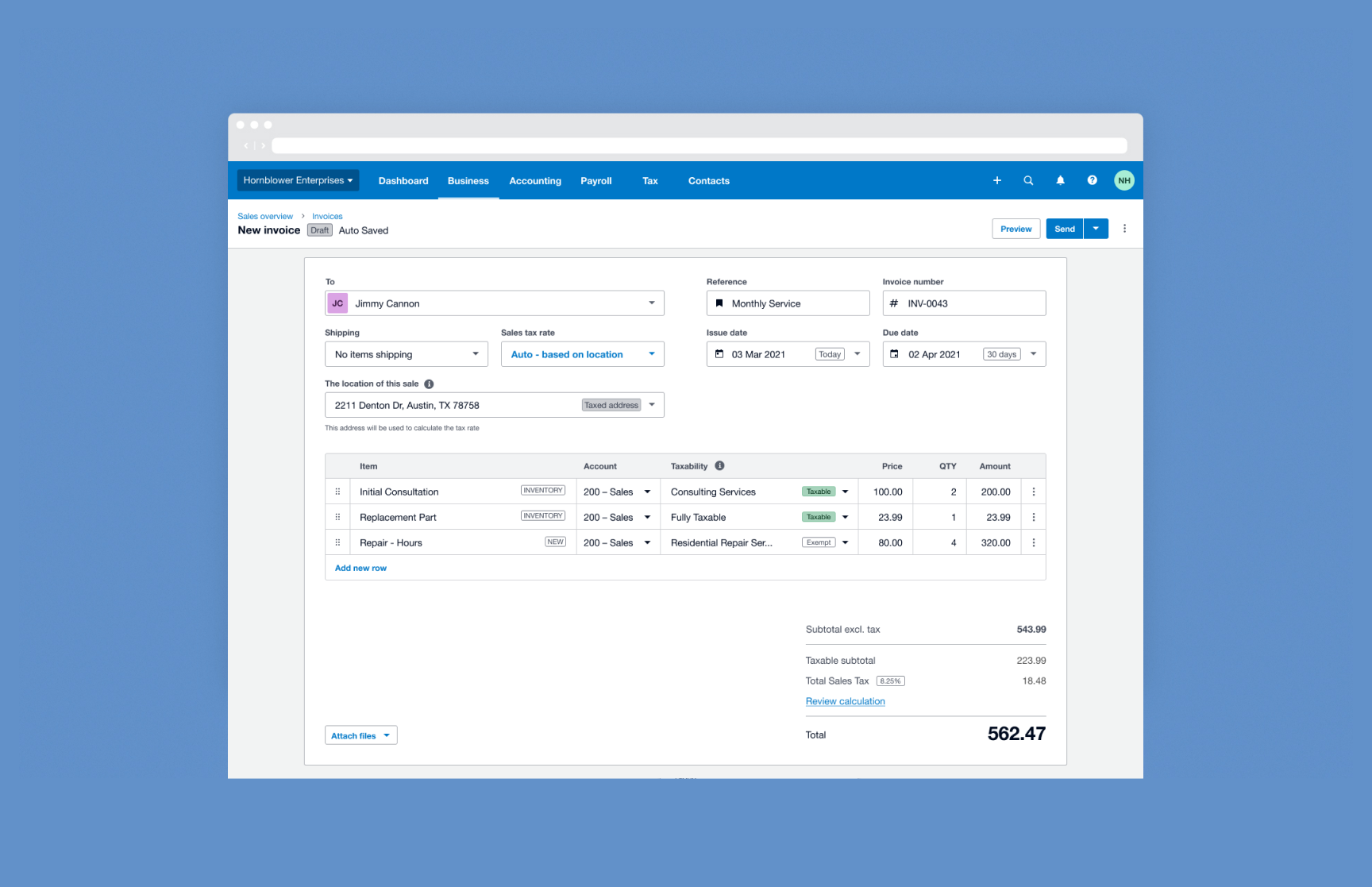This screenshot has height=887, width=1372.
Task: Open notifications bell icon
Action: [x=1060, y=180]
